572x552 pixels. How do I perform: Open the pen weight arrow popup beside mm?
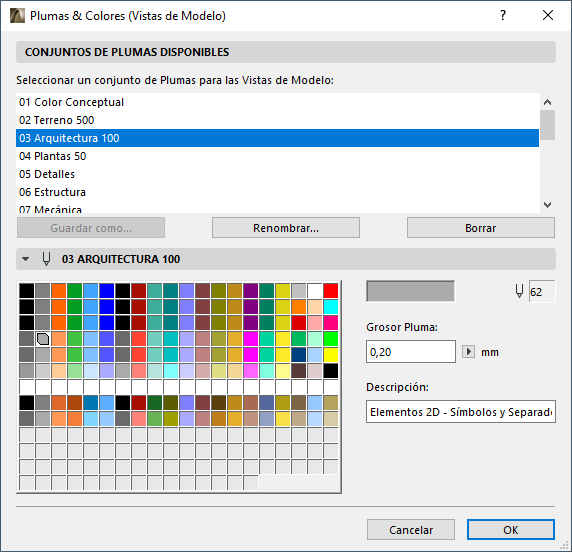point(468,352)
